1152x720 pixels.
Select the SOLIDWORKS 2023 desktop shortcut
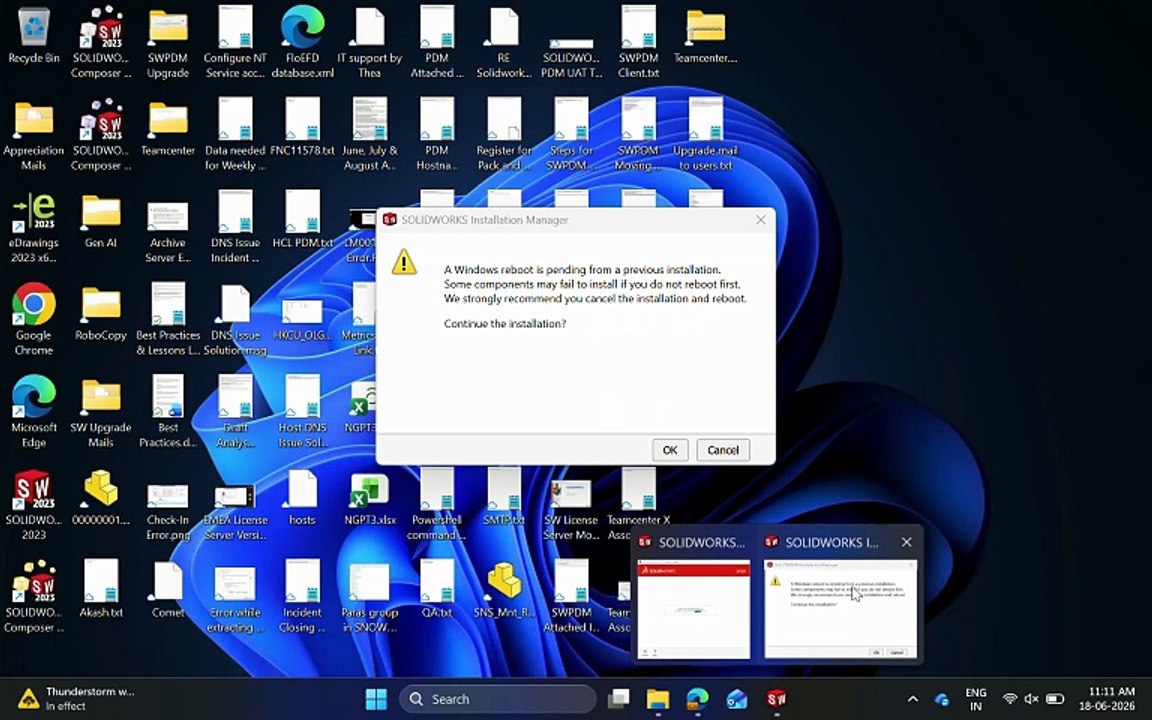[33, 505]
